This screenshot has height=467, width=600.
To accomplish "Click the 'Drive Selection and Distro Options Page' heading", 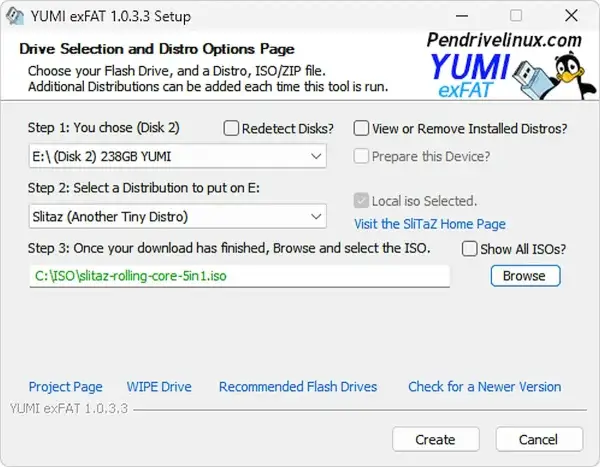I will [x=157, y=49].
